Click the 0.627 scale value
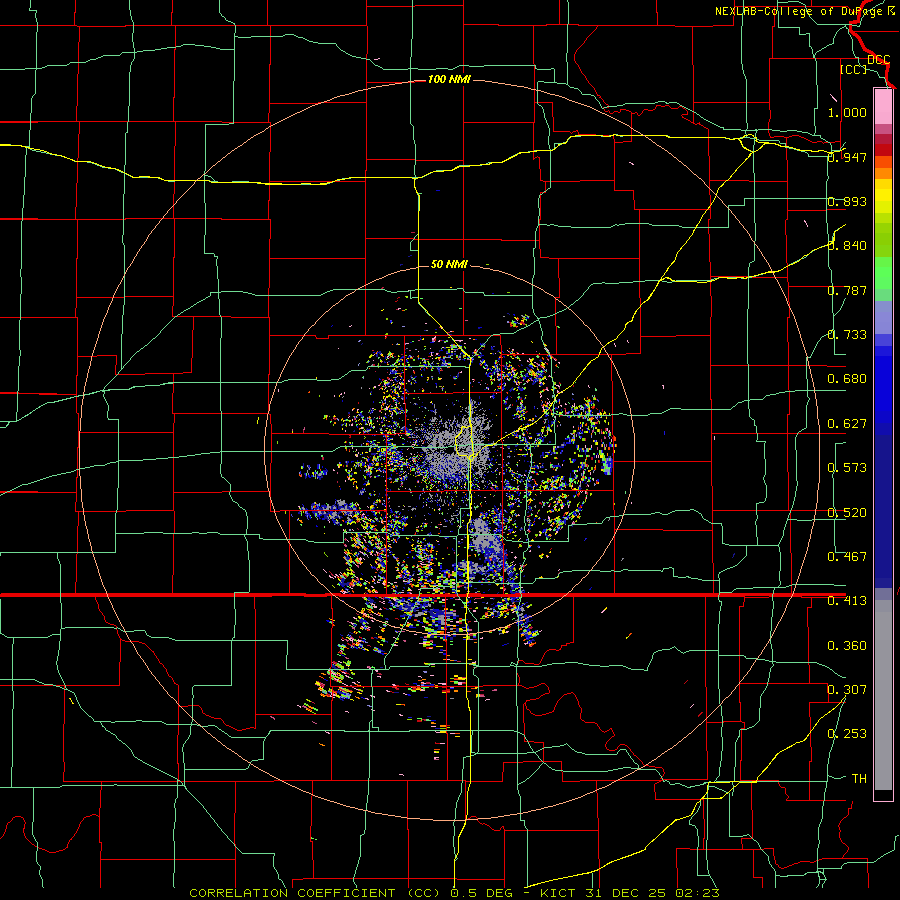The height and width of the screenshot is (900, 900). tap(847, 424)
